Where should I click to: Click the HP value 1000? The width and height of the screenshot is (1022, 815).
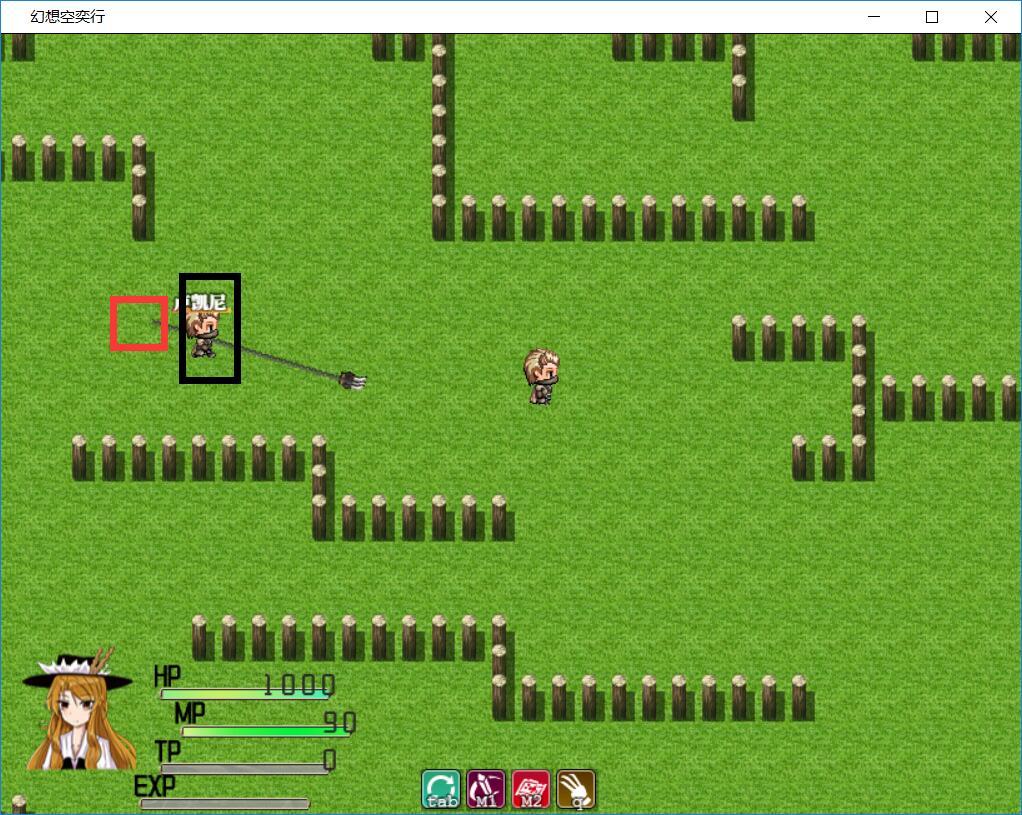pyautogui.click(x=299, y=685)
